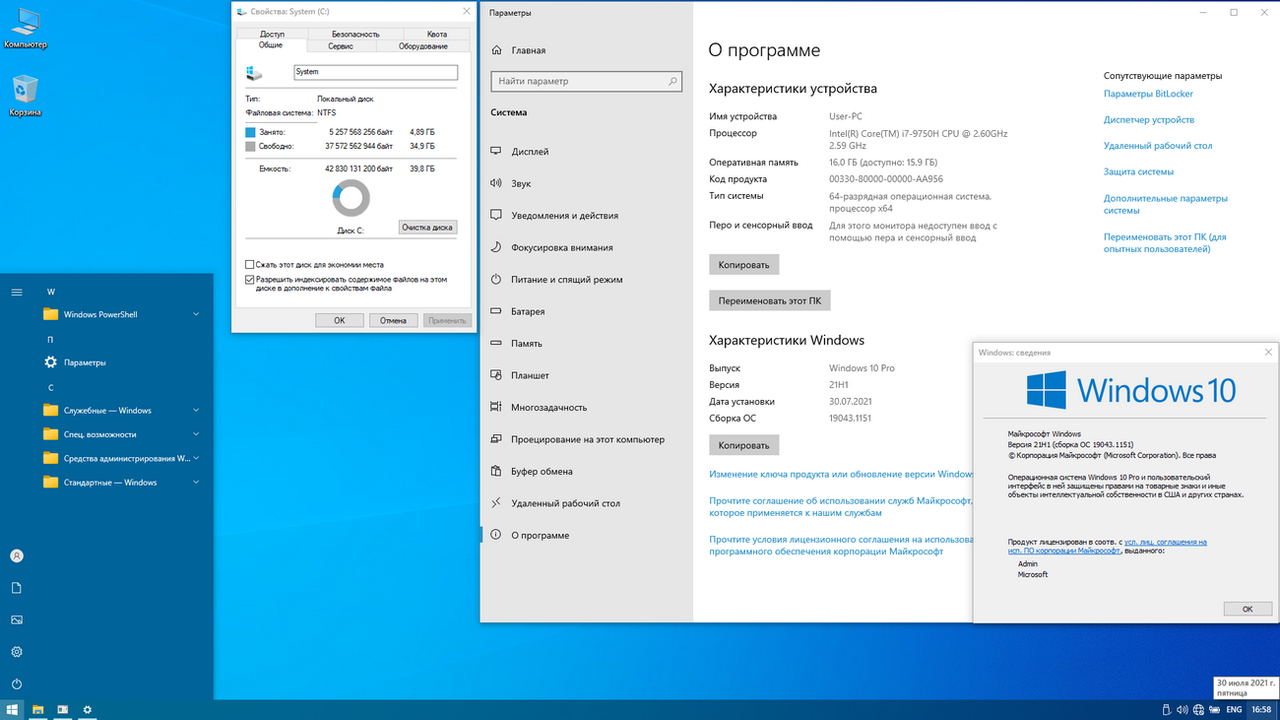Switch to the Сервис tab
Viewport: 1280px width, 720px height.
(340, 46)
